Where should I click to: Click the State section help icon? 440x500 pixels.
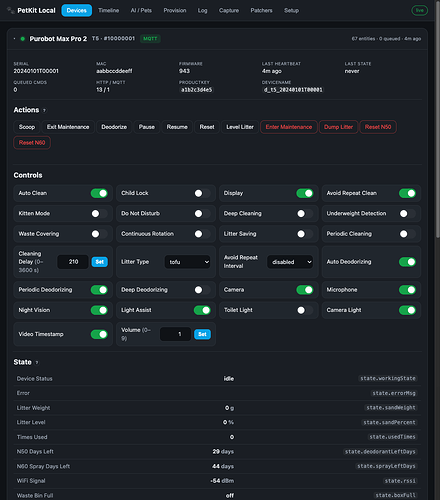pos(37,362)
